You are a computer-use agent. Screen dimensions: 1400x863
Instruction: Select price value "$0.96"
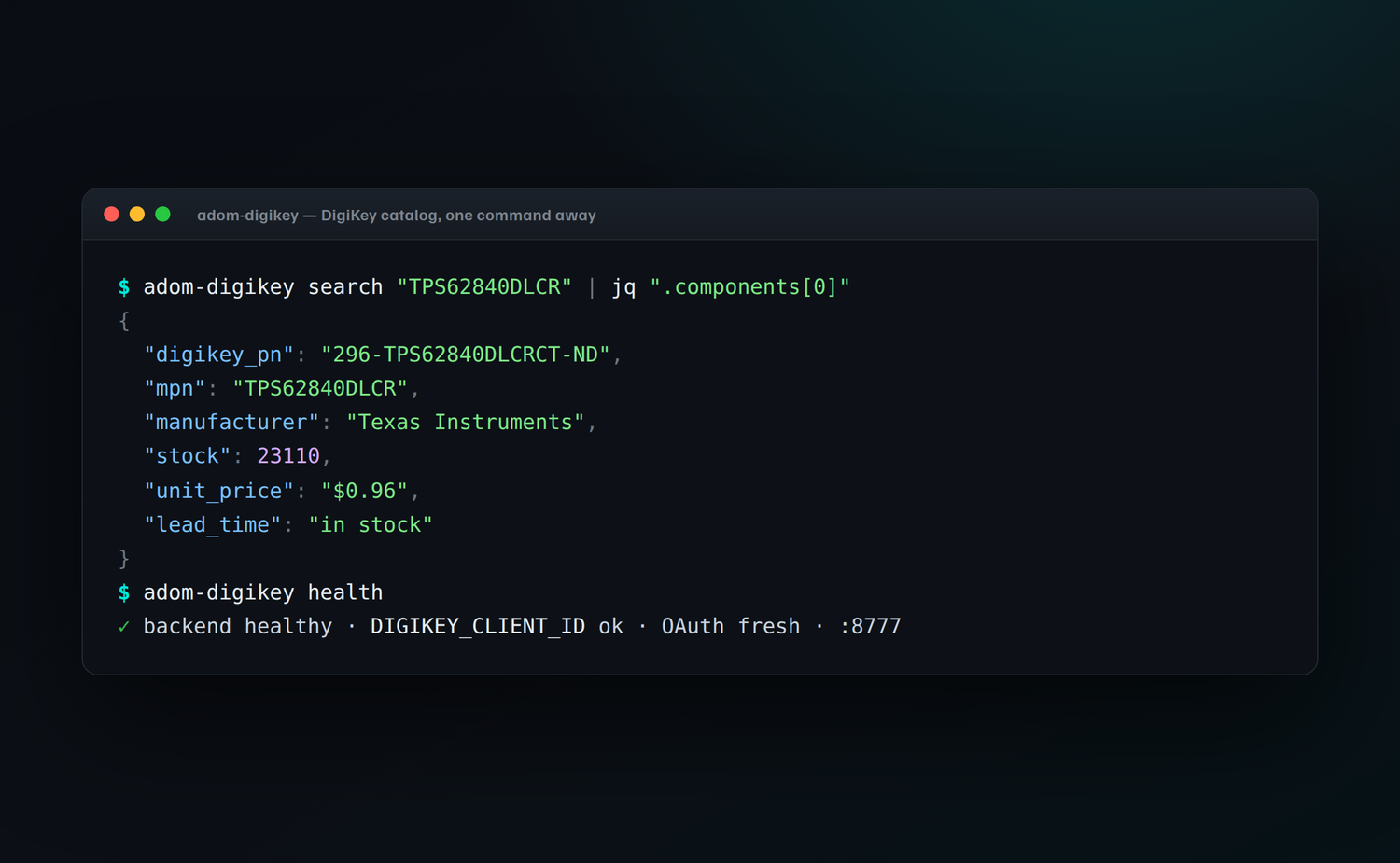(x=365, y=491)
